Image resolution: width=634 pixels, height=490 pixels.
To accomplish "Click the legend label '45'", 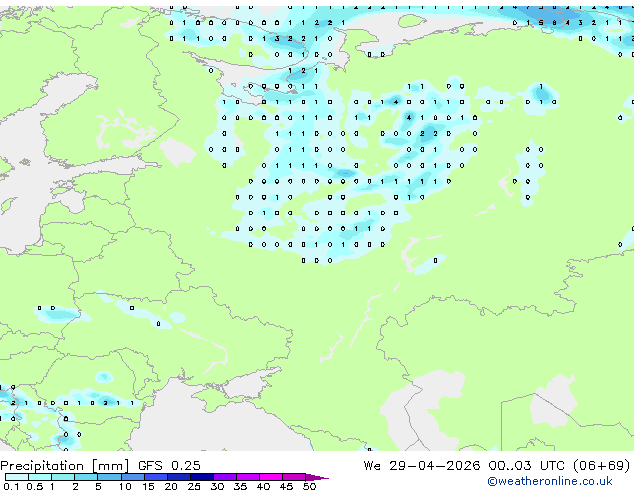I will pyautogui.click(x=287, y=486).
